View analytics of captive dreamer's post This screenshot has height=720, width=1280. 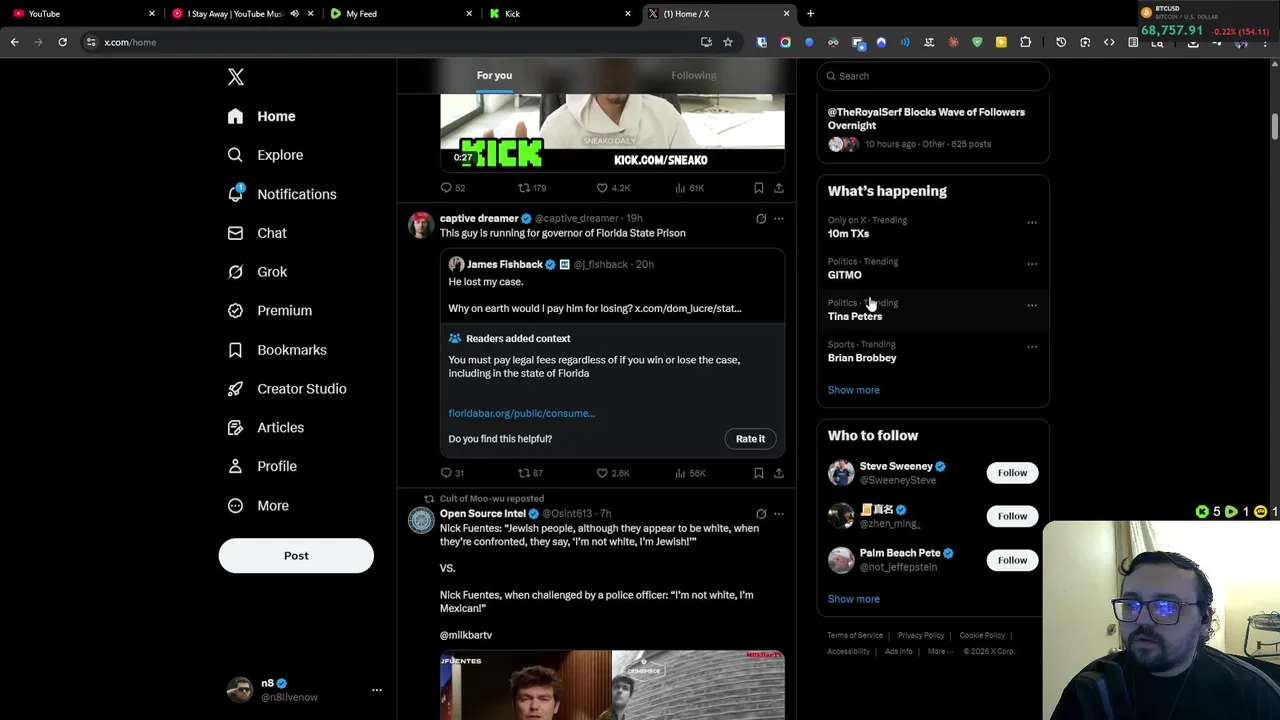(x=690, y=473)
